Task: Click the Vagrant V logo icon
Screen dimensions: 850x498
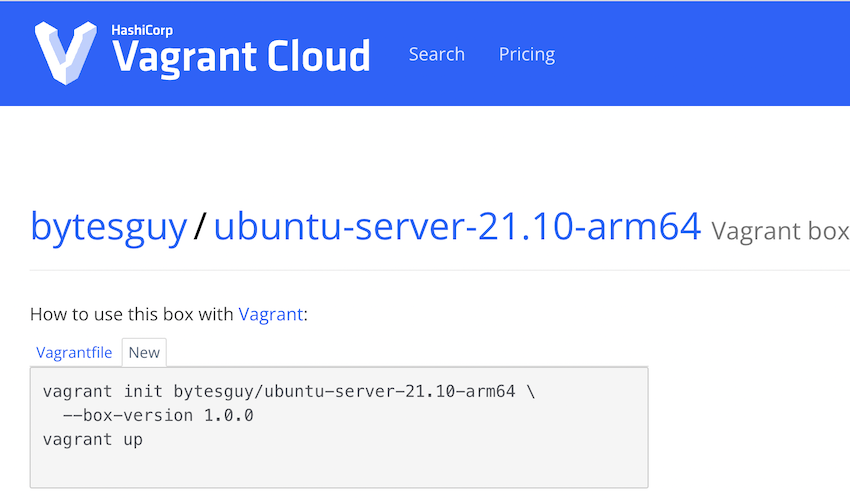Action: 66,53
